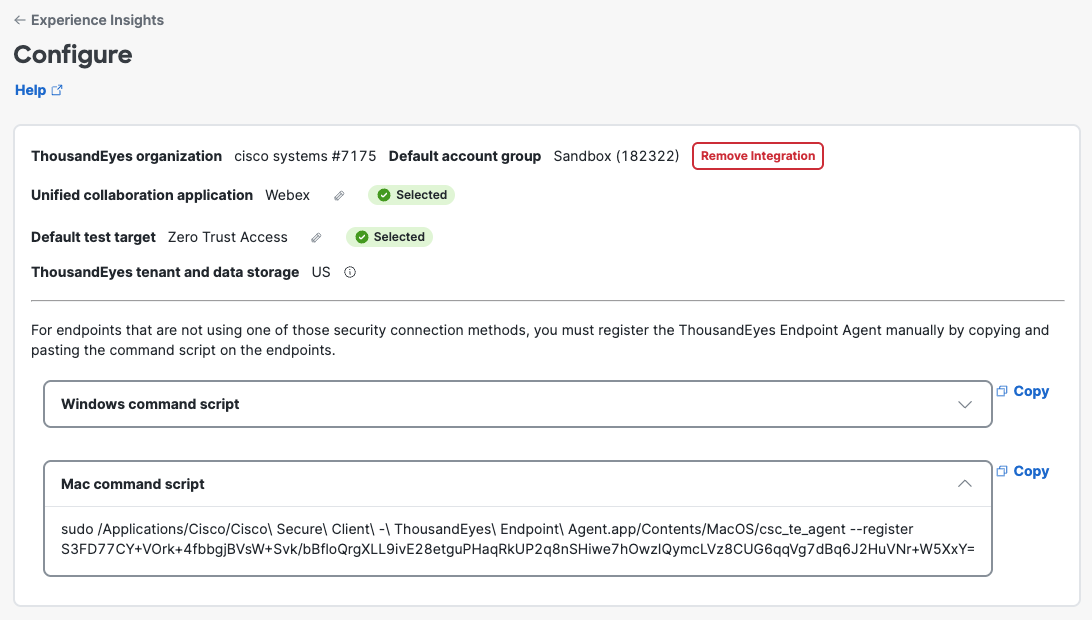The width and height of the screenshot is (1092, 620).
Task: Click the Mac command script chevron up
Action: (x=965, y=483)
